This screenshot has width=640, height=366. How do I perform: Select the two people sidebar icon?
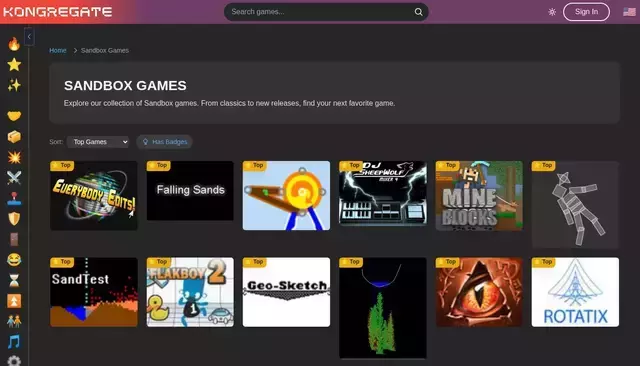coord(14,322)
